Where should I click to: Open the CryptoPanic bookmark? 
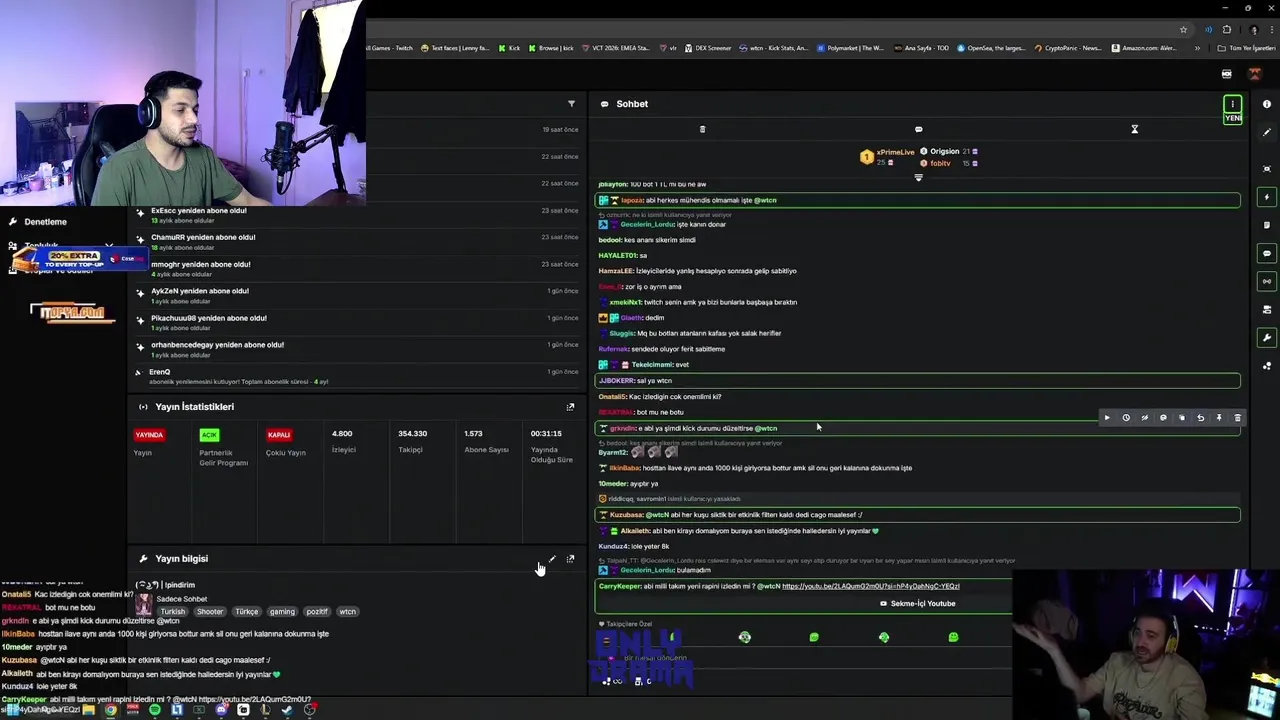click(x=1068, y=48)
